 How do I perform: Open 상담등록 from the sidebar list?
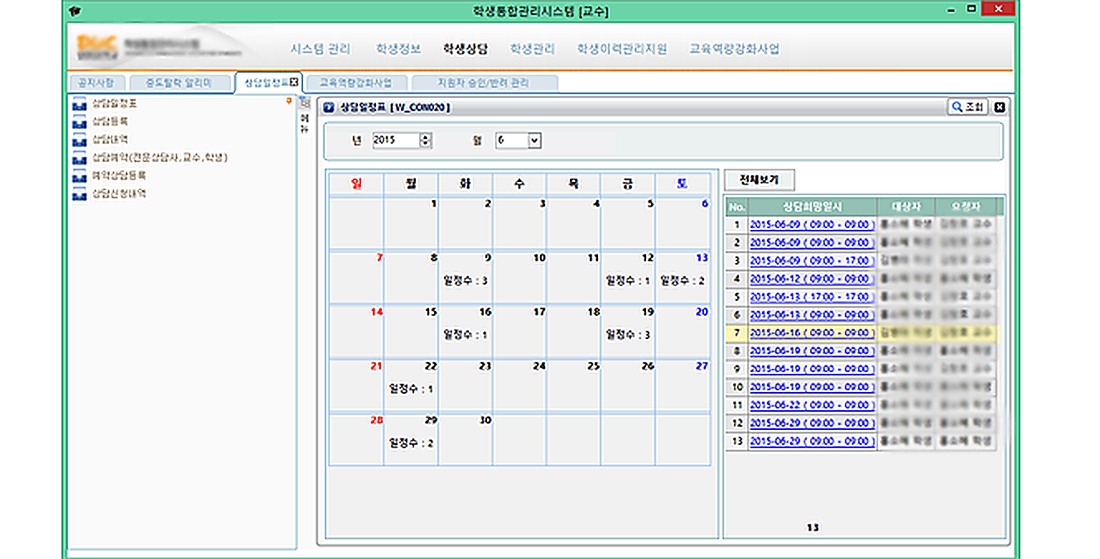tap(110, 122)
